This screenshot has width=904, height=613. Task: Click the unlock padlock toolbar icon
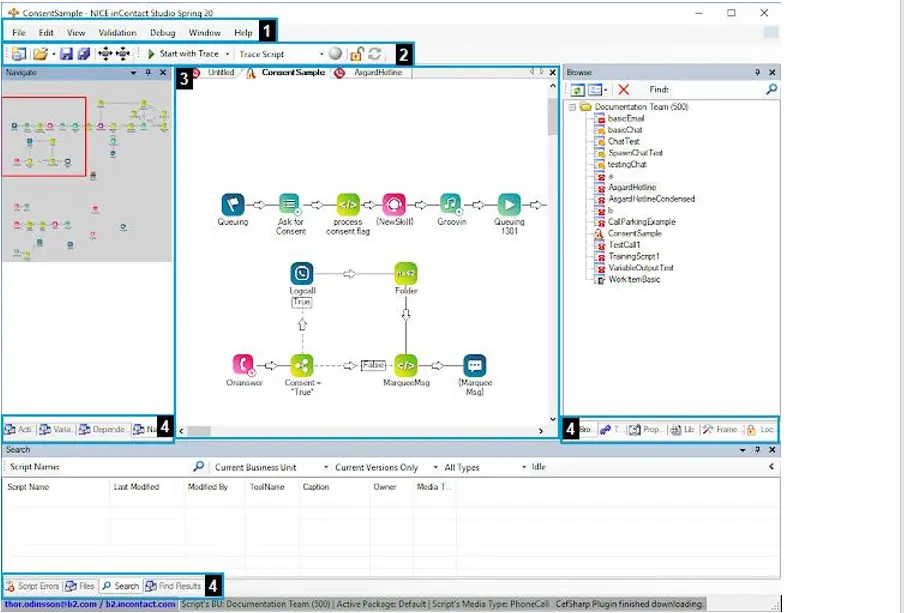coord(356,54)
